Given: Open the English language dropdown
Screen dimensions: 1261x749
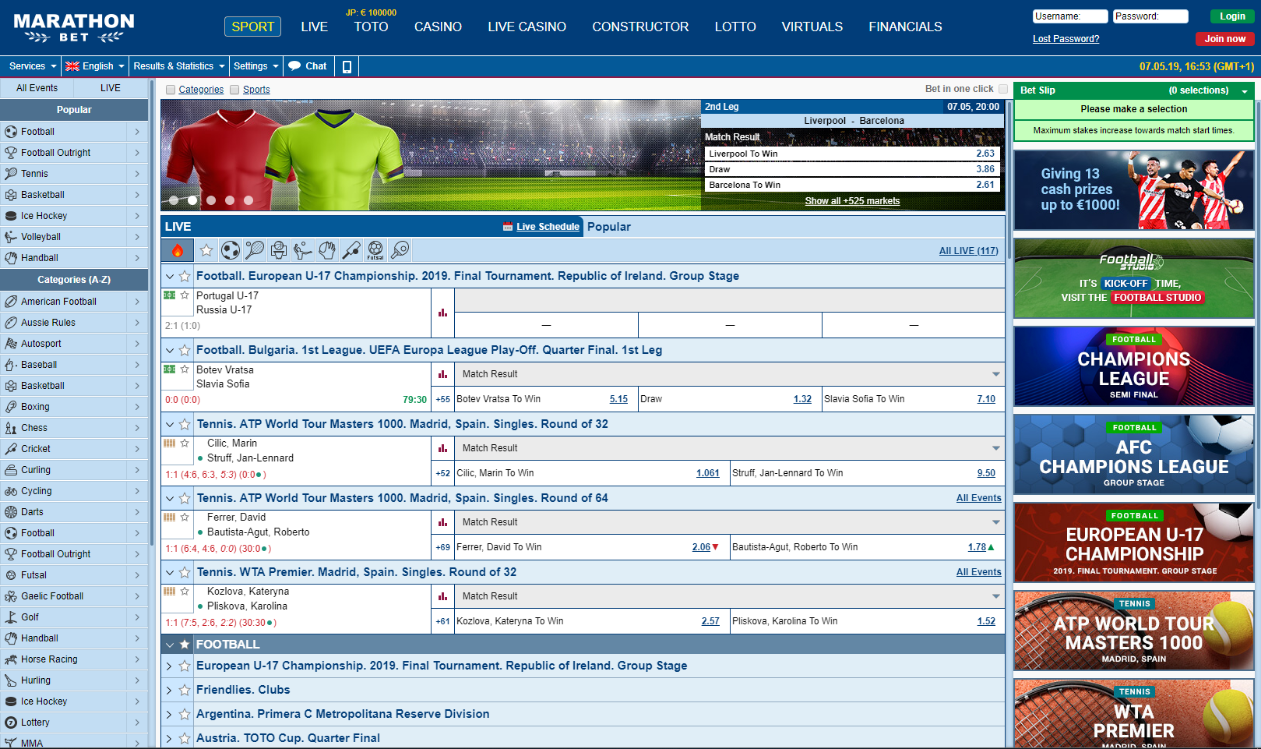Looking at the screenshot, I should [95, 66].
